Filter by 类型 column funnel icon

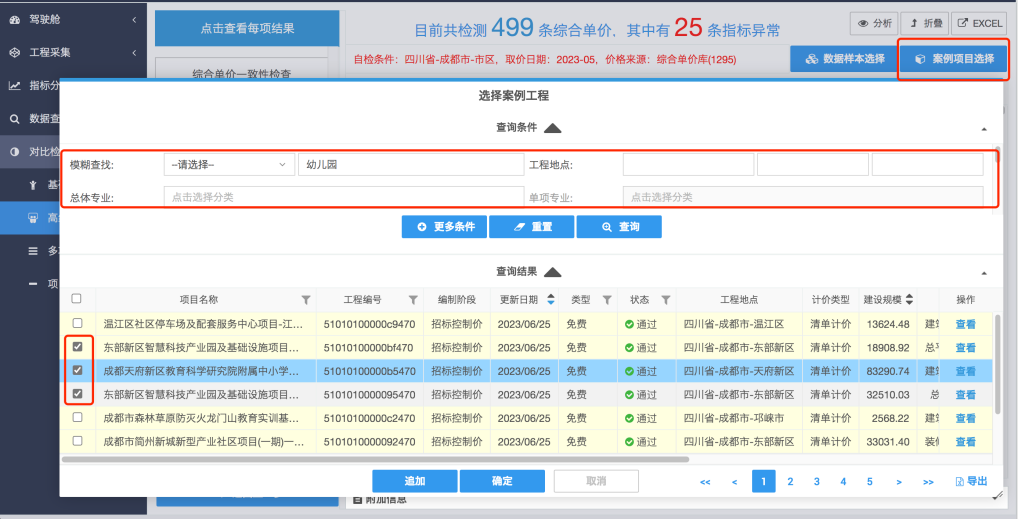tap(607, 299)
